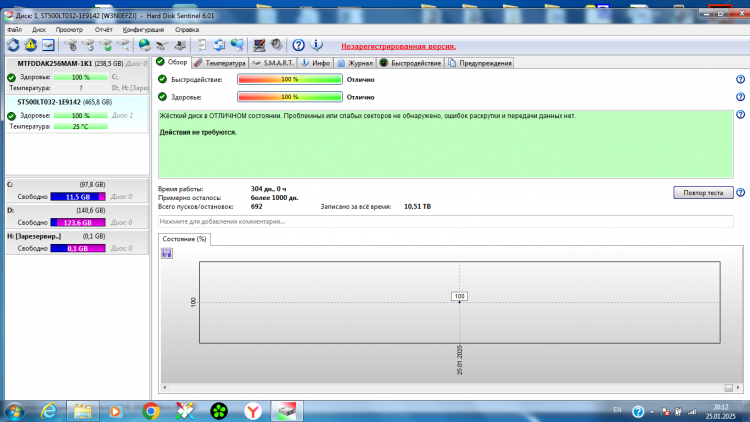The image size is (750, 422).
Task: Open the Файл menu
Action: click(14, 30)
